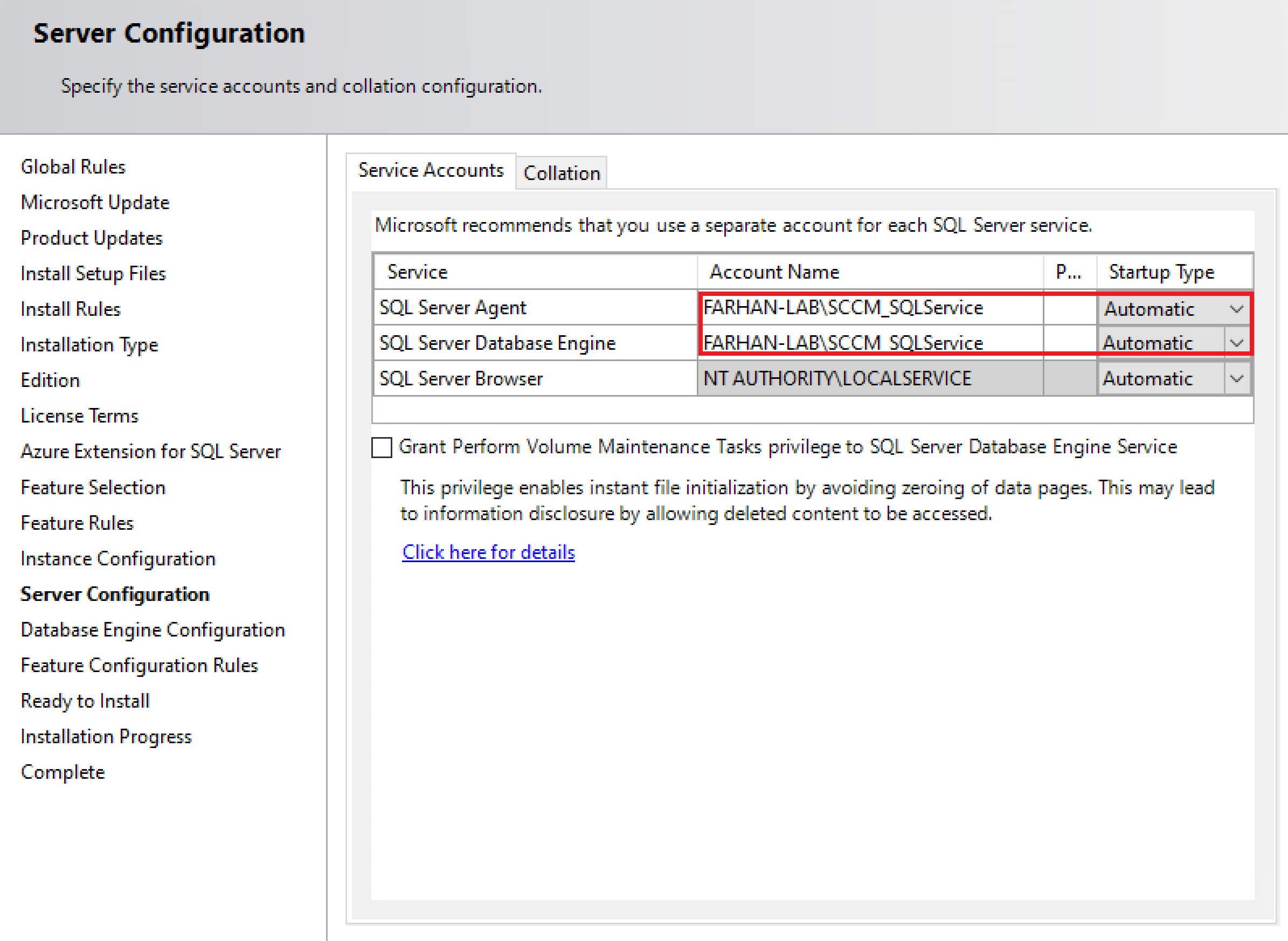Image resolution: width=1288 pixels, height=941 pixels.
Task: Select Feature Selection step in sidebar
Action: pos(93,488)
